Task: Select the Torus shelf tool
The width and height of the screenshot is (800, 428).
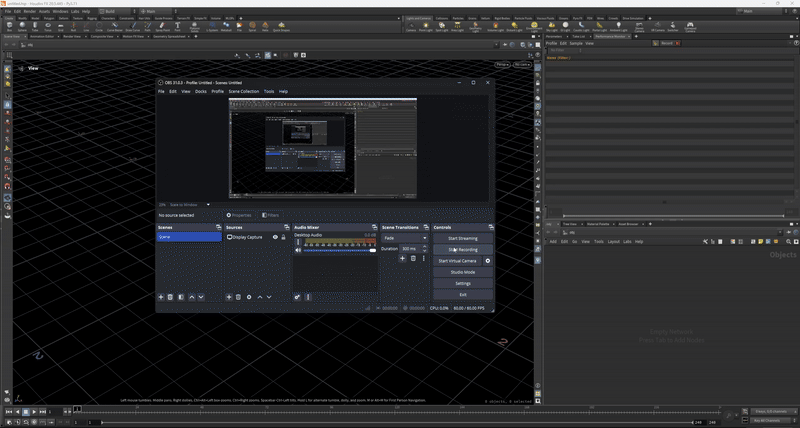Action: (48, 26)
